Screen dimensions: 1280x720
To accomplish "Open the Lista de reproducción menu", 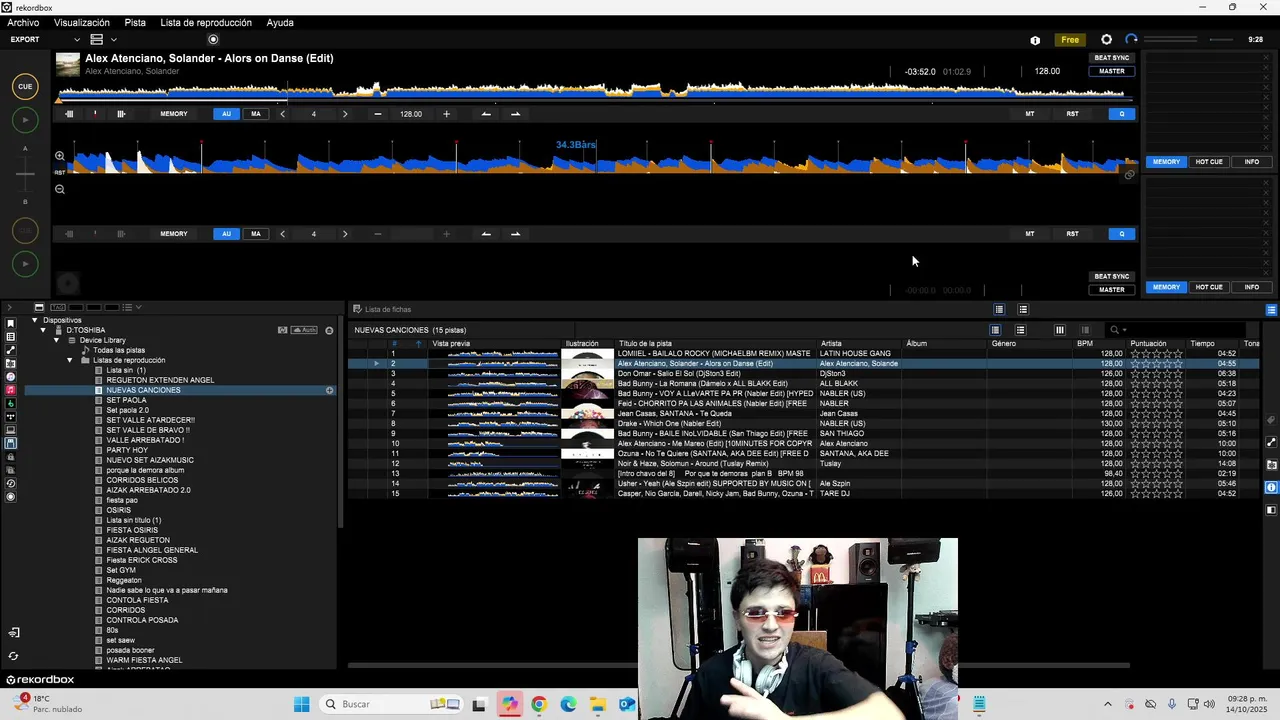I will (x=206, y=22).
